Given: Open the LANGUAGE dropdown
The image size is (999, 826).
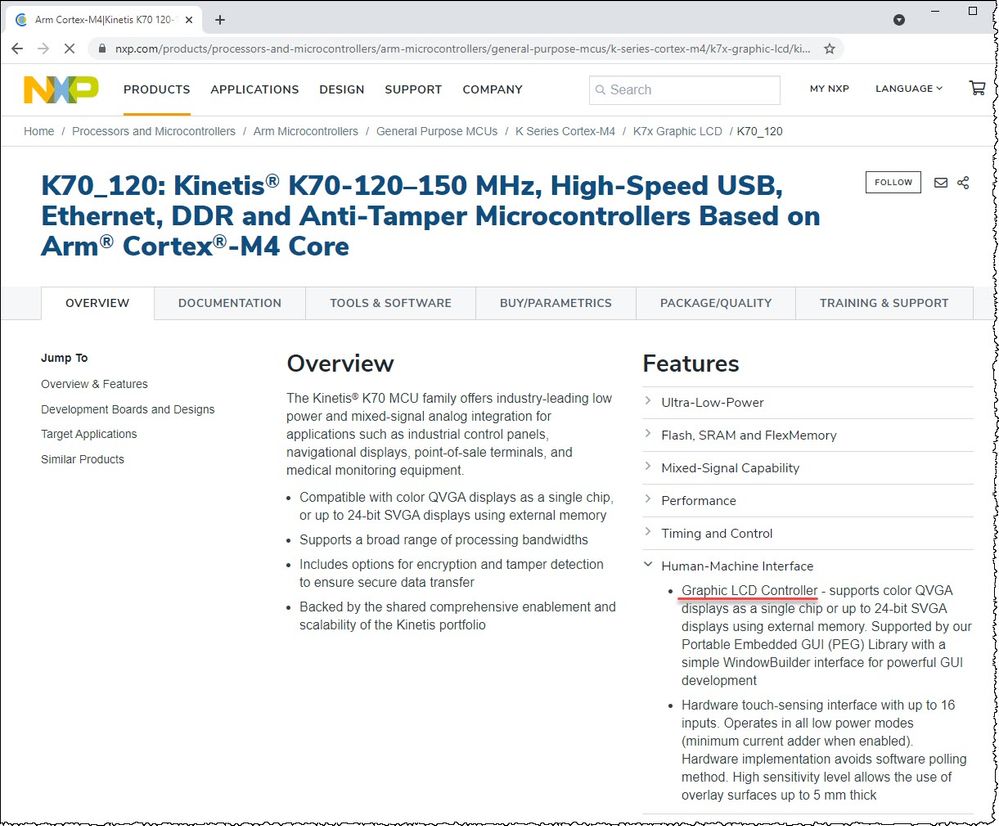Looking at the screenshot, I should 909,89.
